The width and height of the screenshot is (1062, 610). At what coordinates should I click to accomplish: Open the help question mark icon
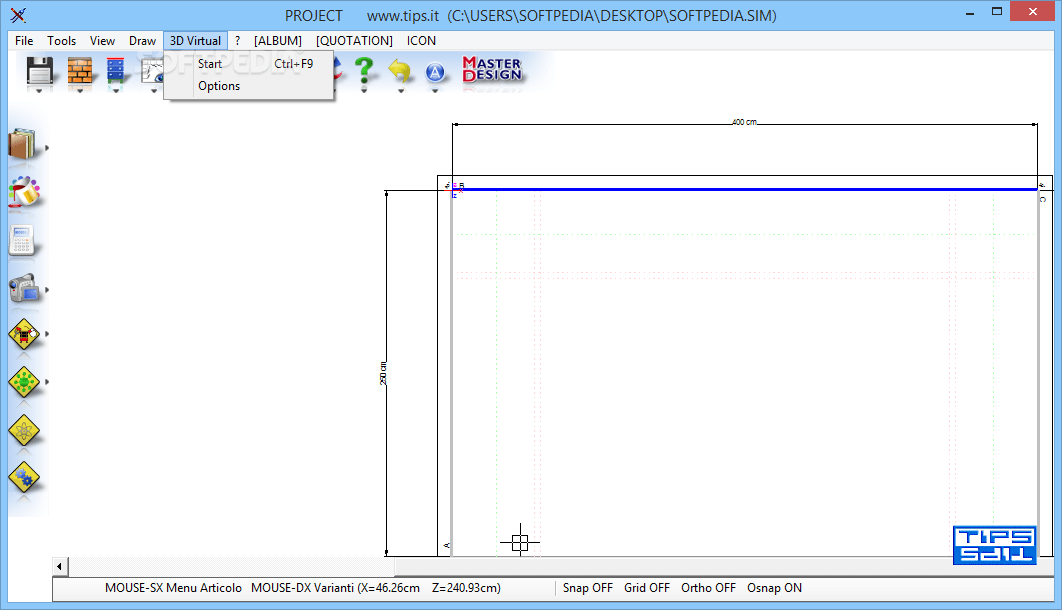(x=364, y=70)
